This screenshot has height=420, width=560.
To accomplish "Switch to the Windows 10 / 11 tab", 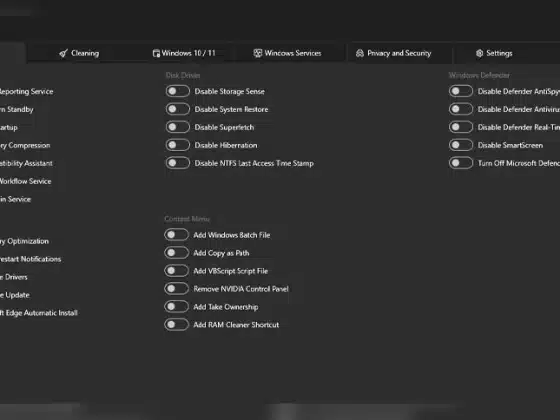I will coord(184,53).
